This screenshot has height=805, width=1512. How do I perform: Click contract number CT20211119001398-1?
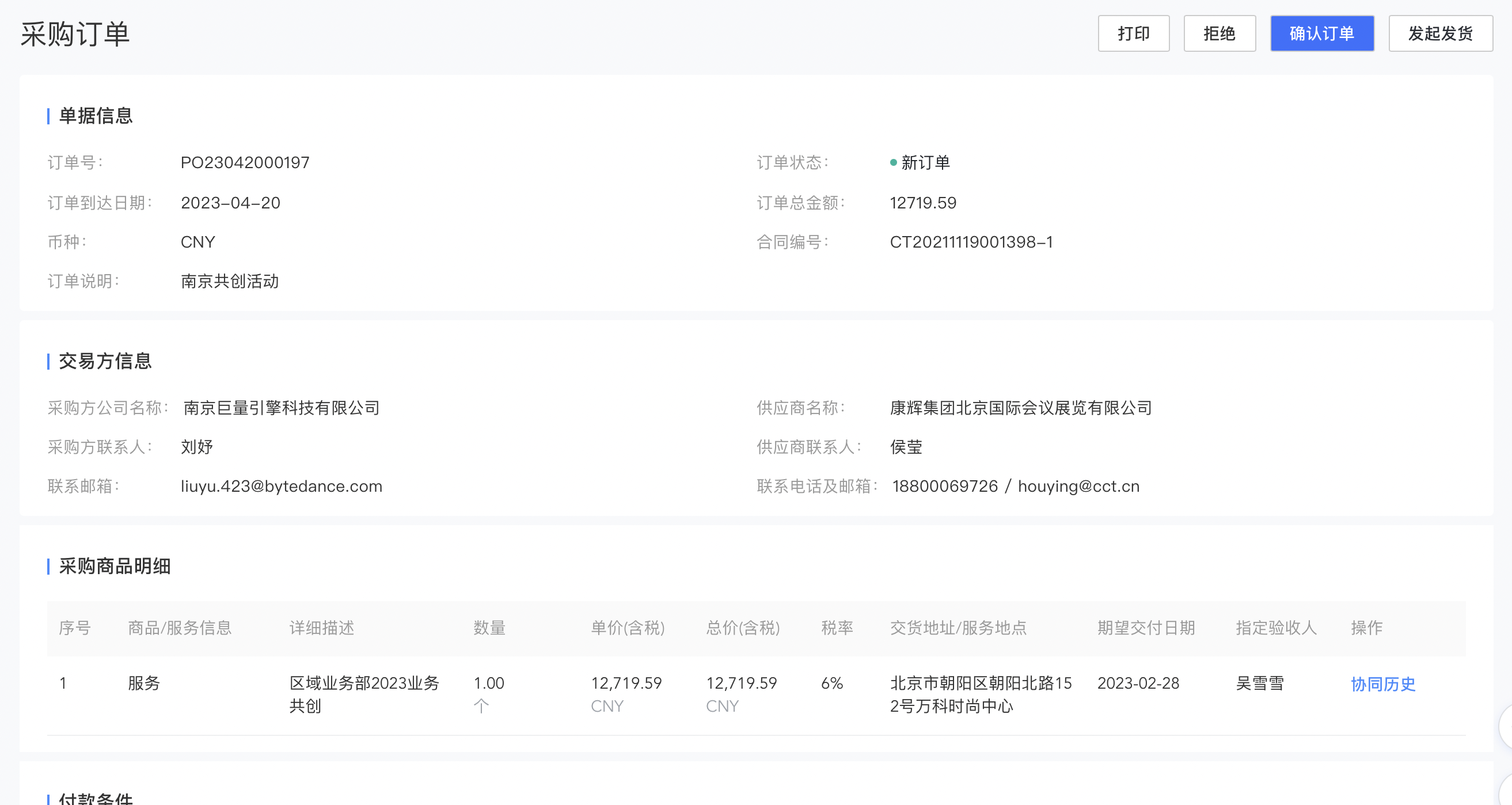pos(971,242)
